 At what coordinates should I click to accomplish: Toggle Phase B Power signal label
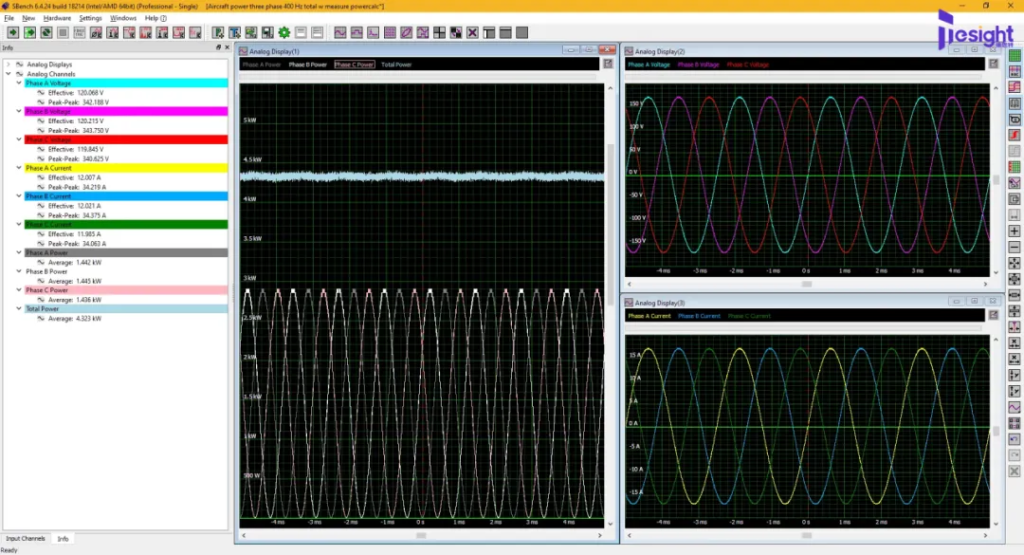pyautogui.click(x=308, y=65)
